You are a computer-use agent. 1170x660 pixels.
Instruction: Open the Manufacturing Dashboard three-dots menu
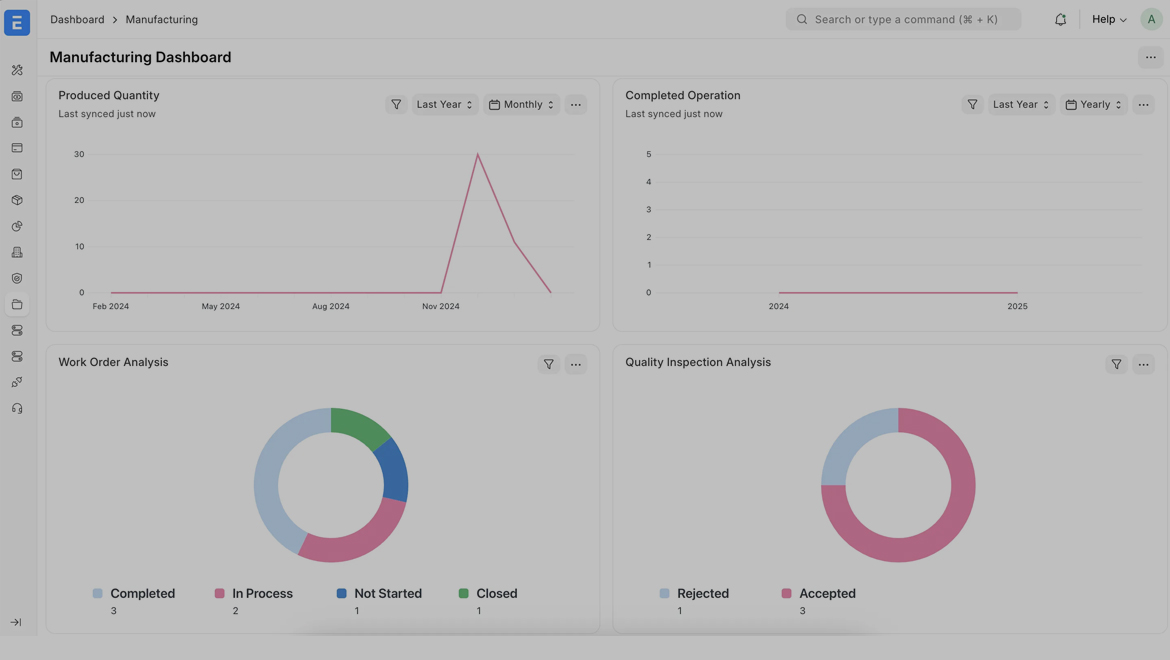point(1150,57)
